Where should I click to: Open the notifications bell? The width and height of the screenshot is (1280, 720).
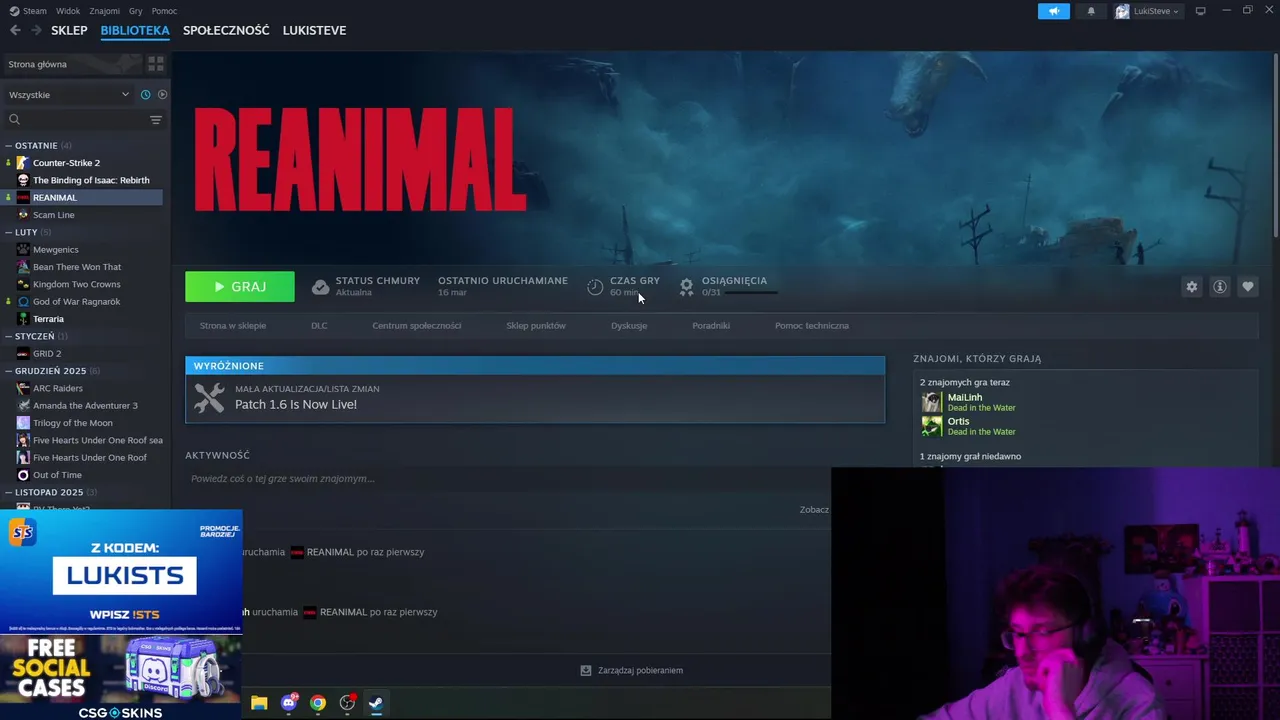pyautogui.click(x=1091, y=11)
